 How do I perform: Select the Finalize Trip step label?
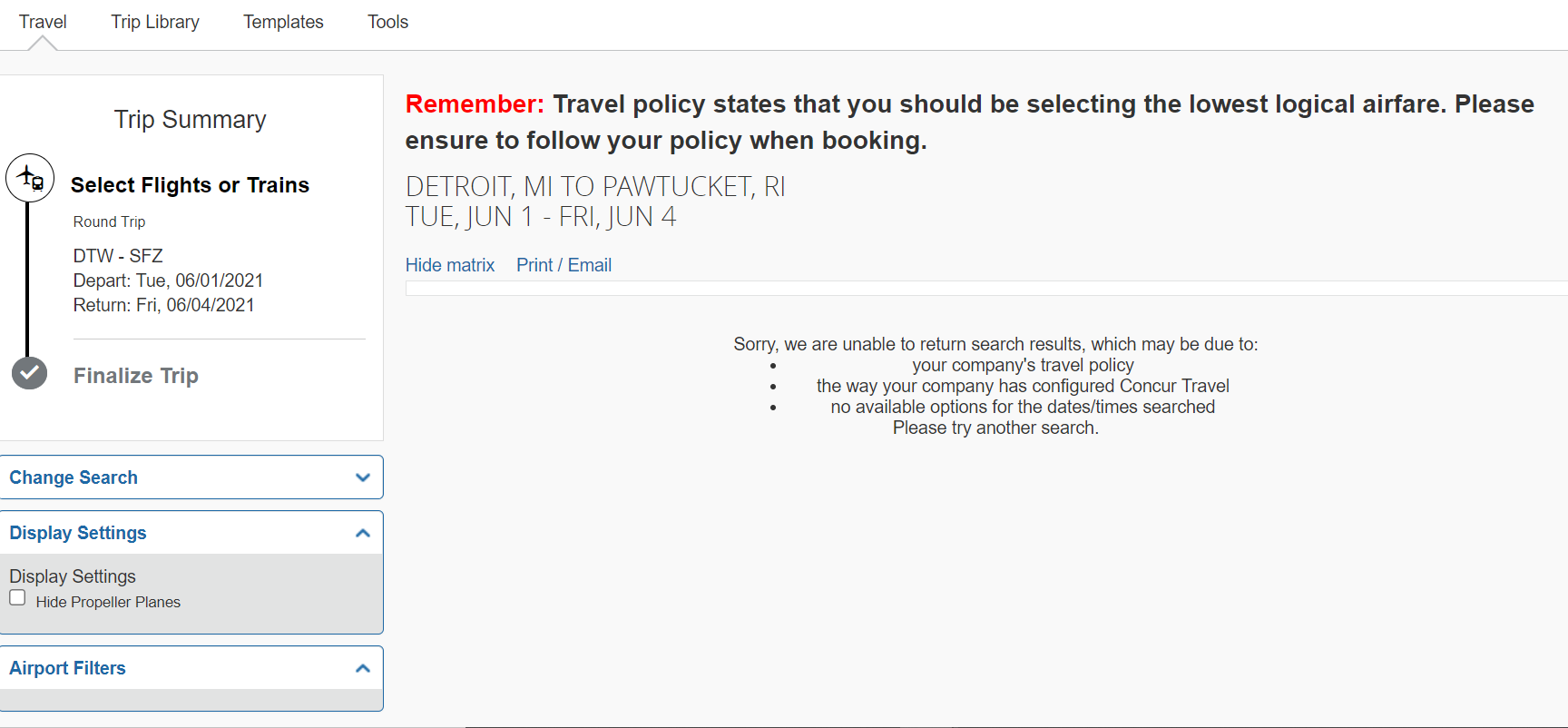136,376
